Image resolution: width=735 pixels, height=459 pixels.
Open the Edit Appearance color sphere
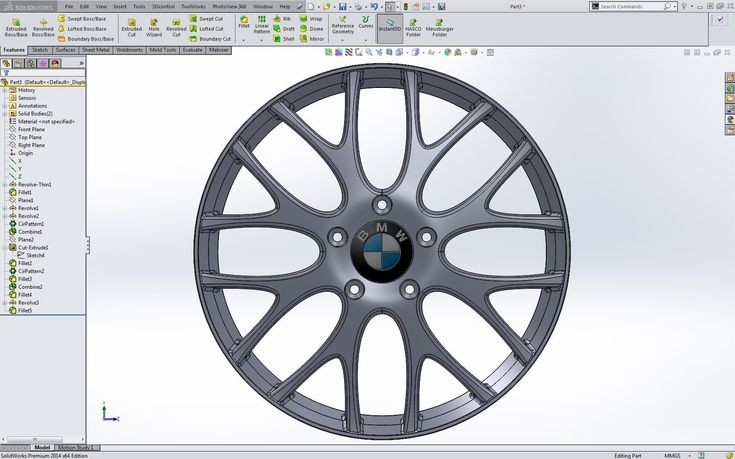click(x=447, y=53)
